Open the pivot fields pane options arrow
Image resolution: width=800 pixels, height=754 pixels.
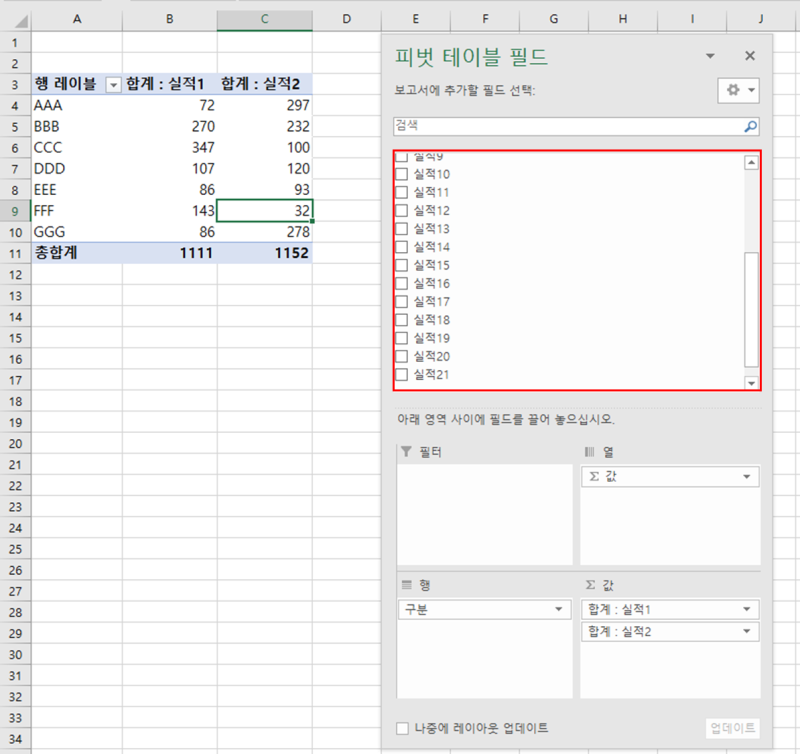[x=710, y=56]
